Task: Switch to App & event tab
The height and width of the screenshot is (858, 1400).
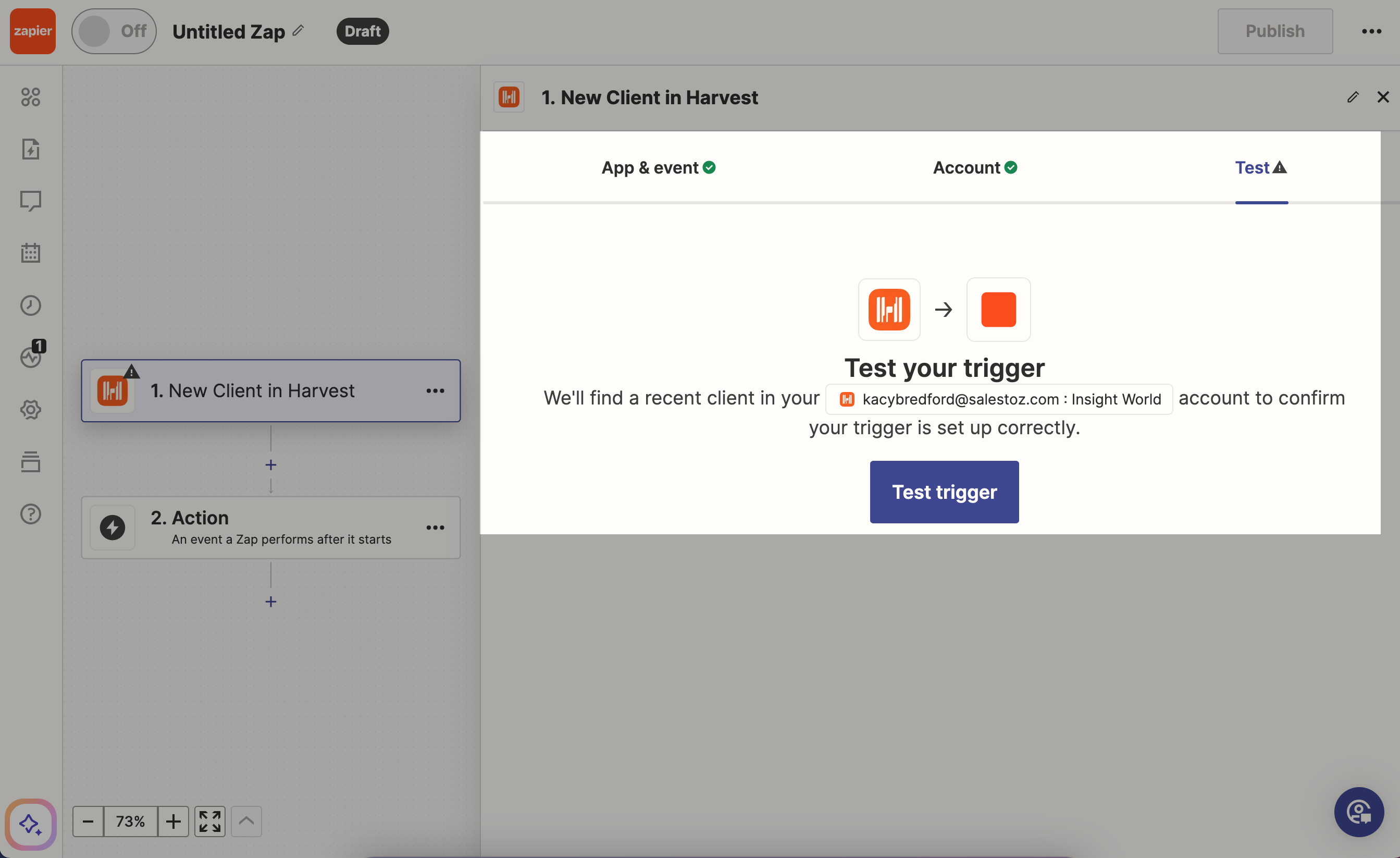Action: pos(658,168)
